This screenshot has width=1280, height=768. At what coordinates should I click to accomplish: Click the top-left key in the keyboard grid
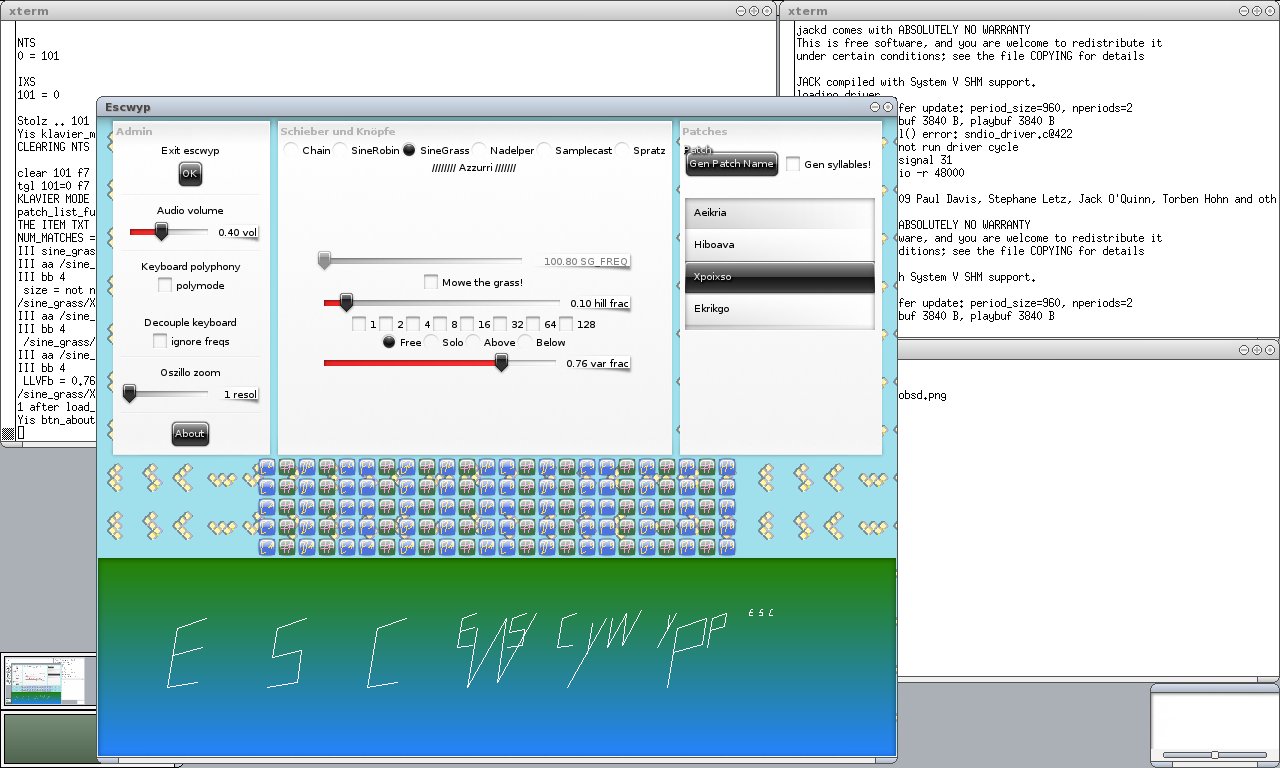267,467
